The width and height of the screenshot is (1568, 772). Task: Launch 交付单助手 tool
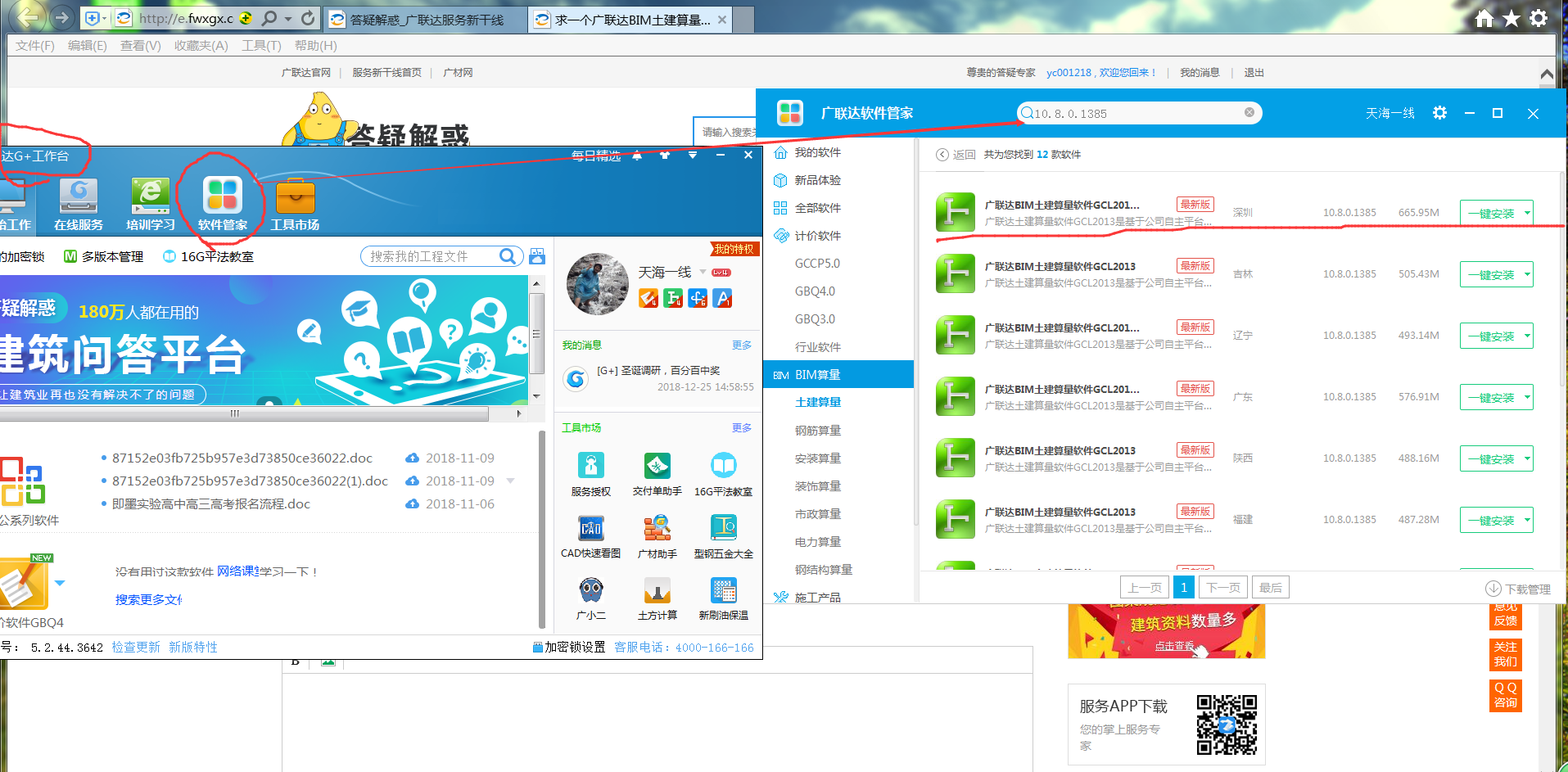657,474
